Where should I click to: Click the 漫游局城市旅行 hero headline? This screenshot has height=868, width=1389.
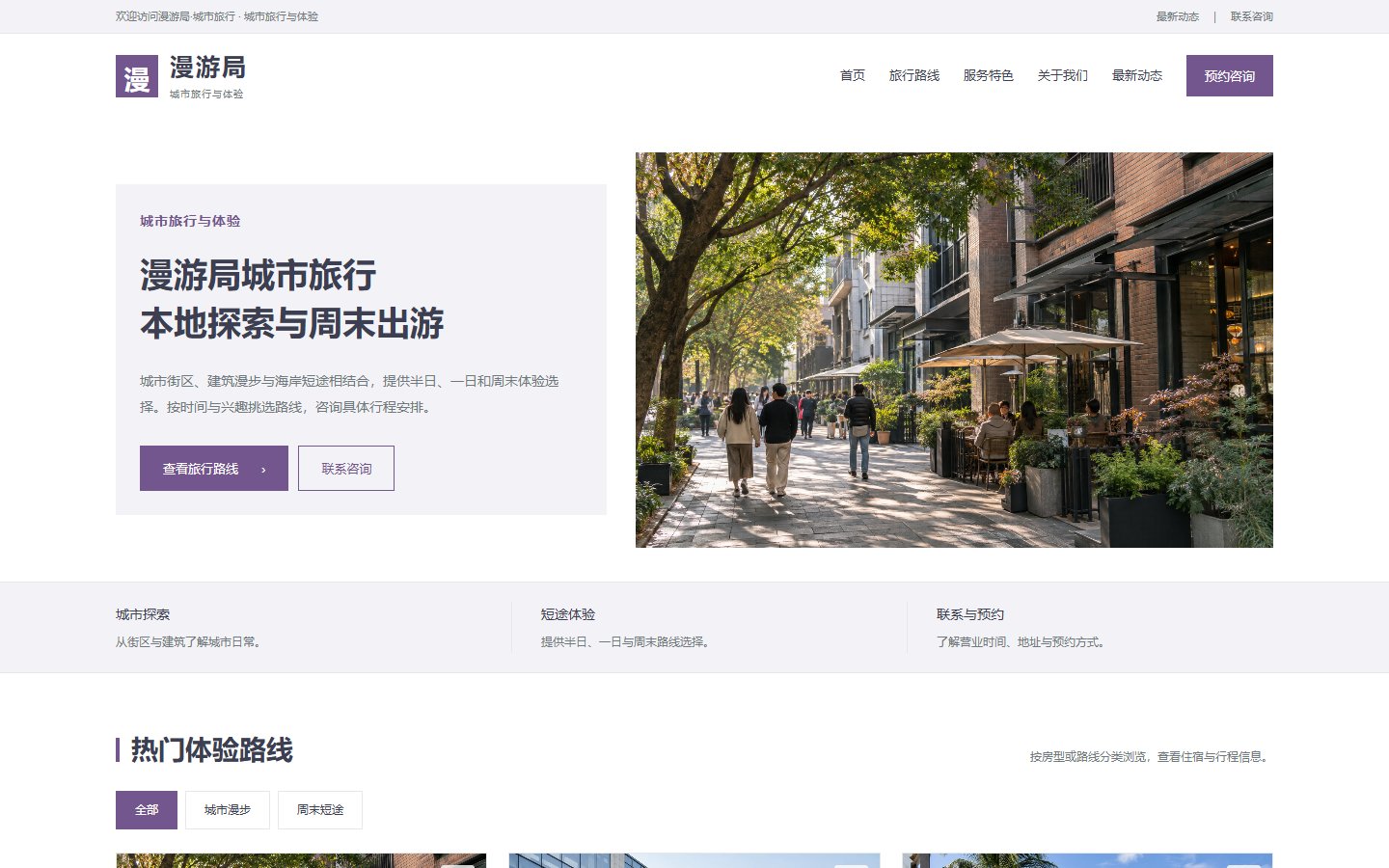[x=259, y=275]
